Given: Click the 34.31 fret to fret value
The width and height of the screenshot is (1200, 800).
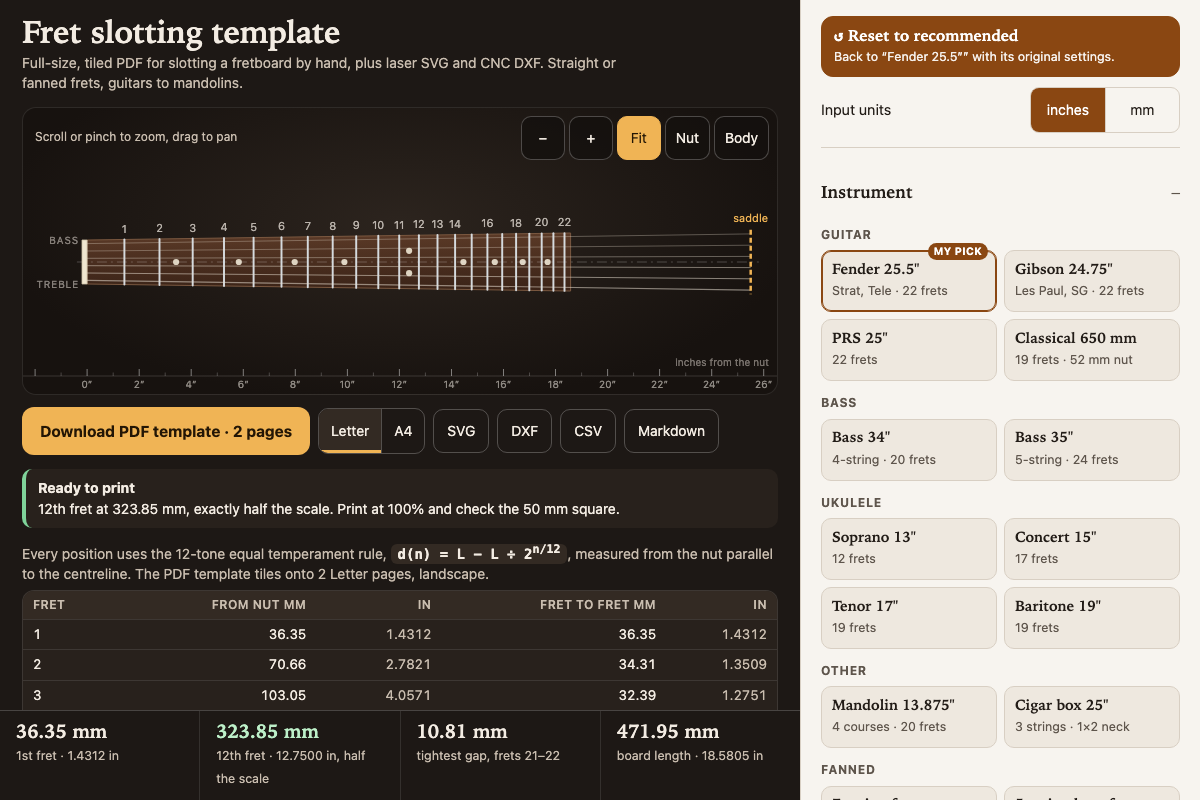Looking at the screenshot, I should [637, 664].
